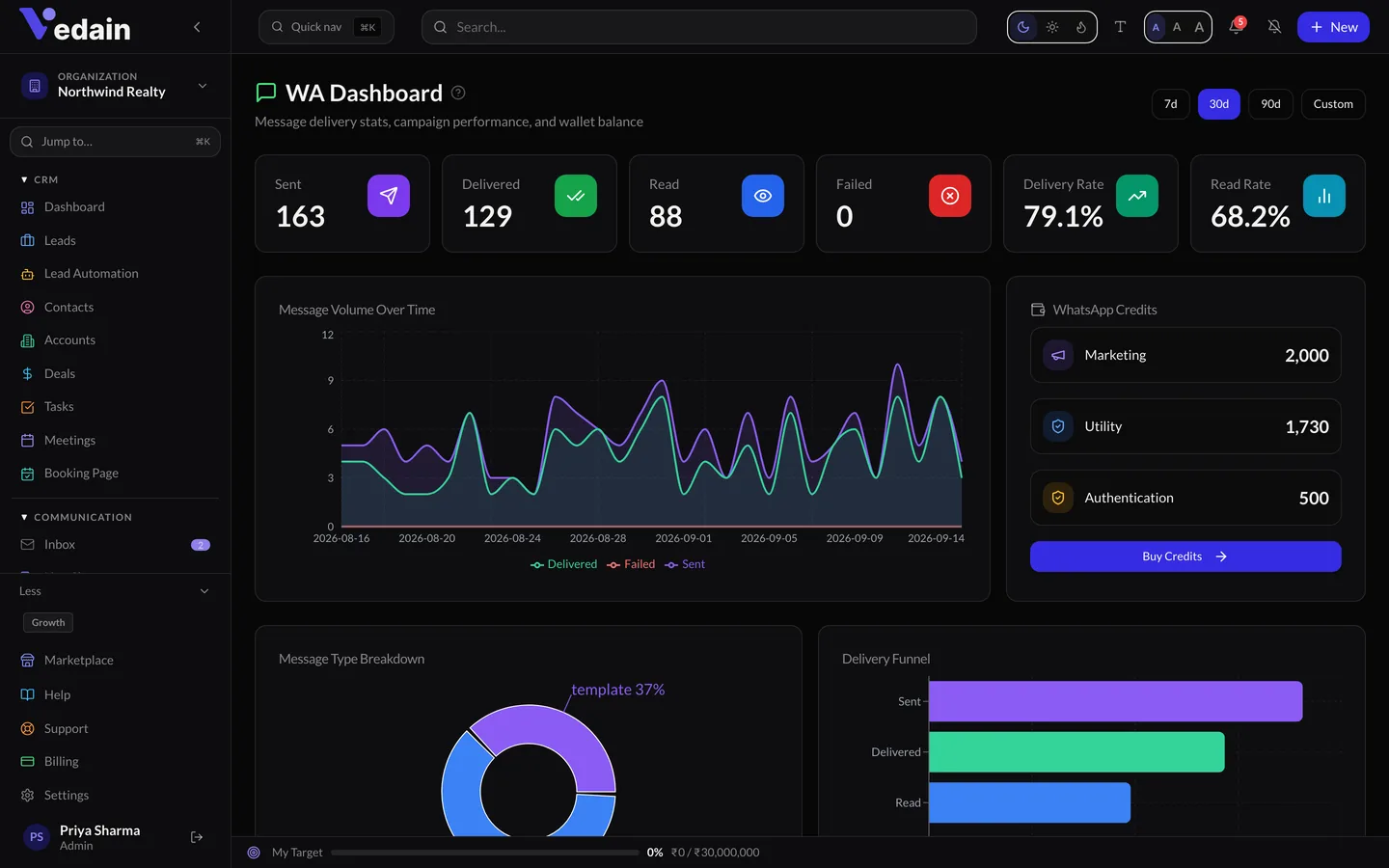Click the Failed red X icon
The width and height of the screenshot is (1389, 868).
(x=950, y=196)
